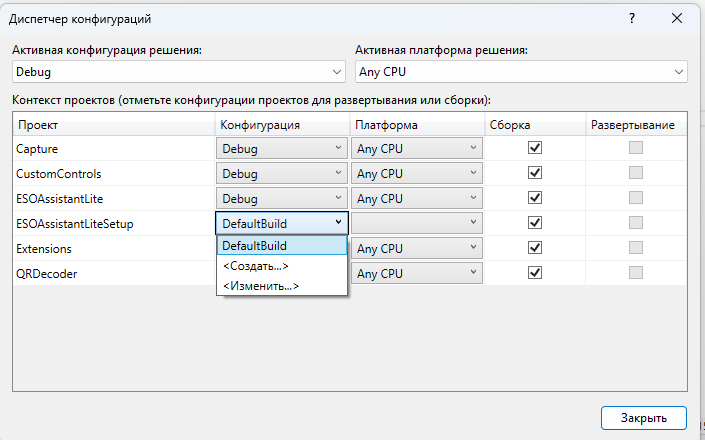
Task: Close the Configuration Manager dialog via X
Action: pos(677,19)
